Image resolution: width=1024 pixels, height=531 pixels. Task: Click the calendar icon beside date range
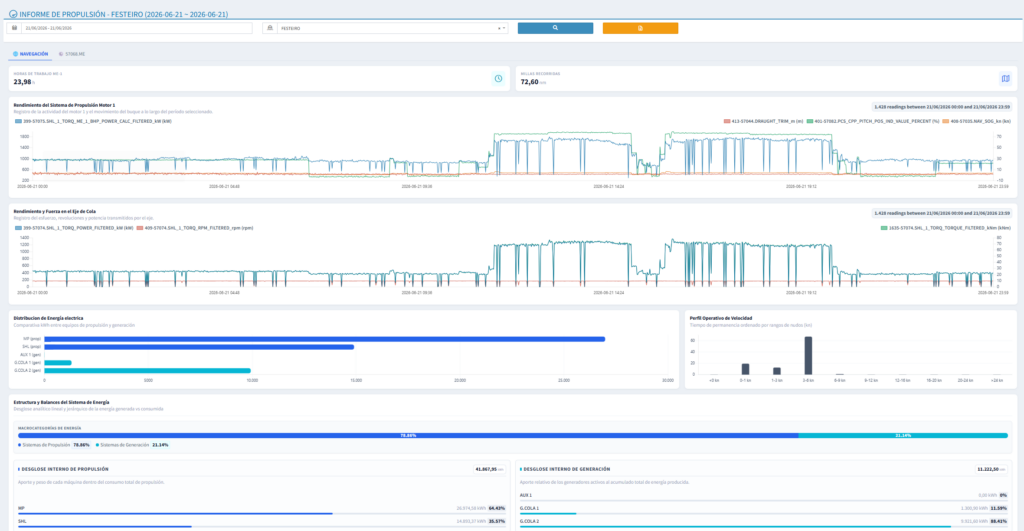14,28
